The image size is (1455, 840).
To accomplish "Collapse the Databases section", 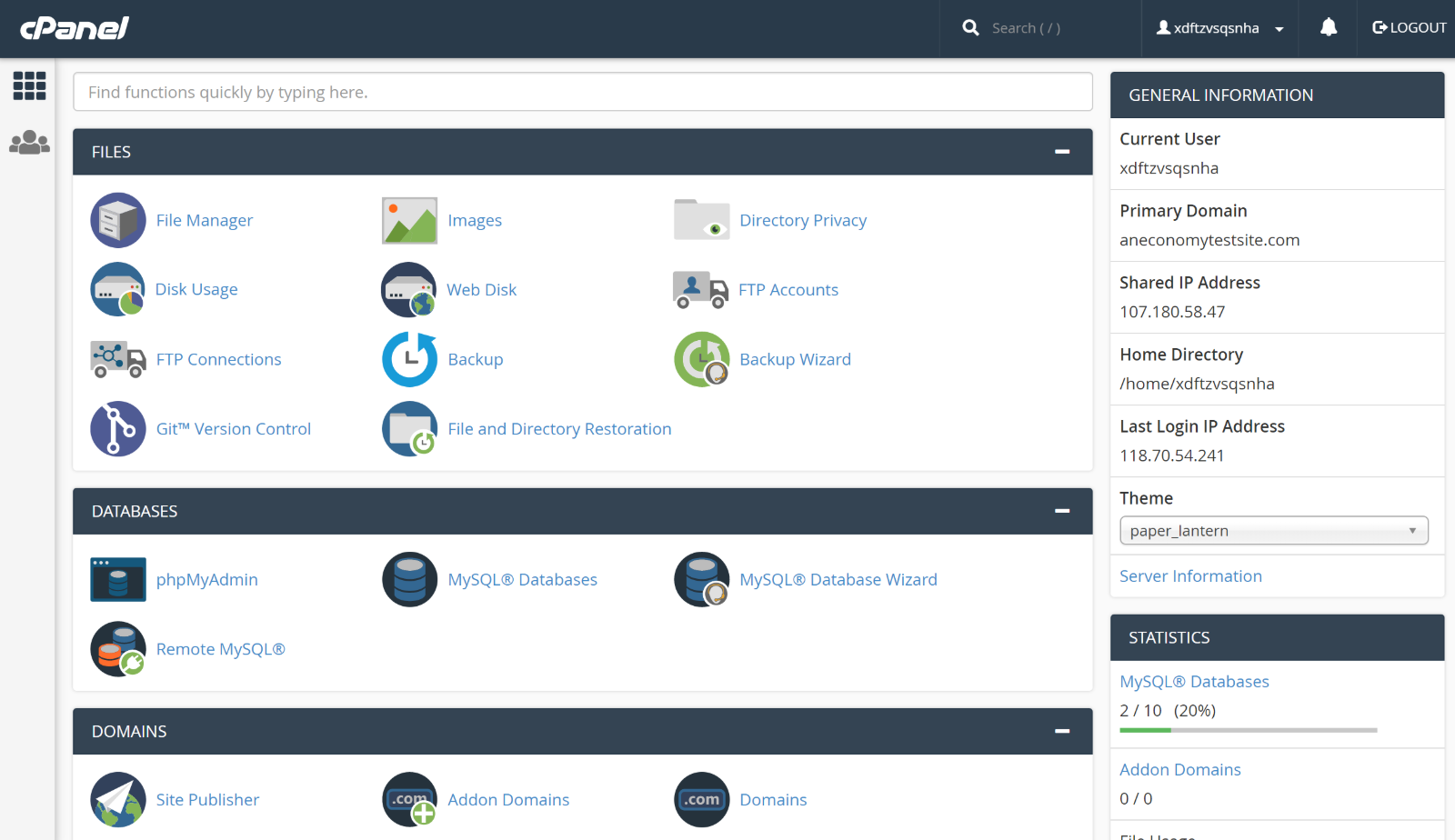I will point(1062,511).
